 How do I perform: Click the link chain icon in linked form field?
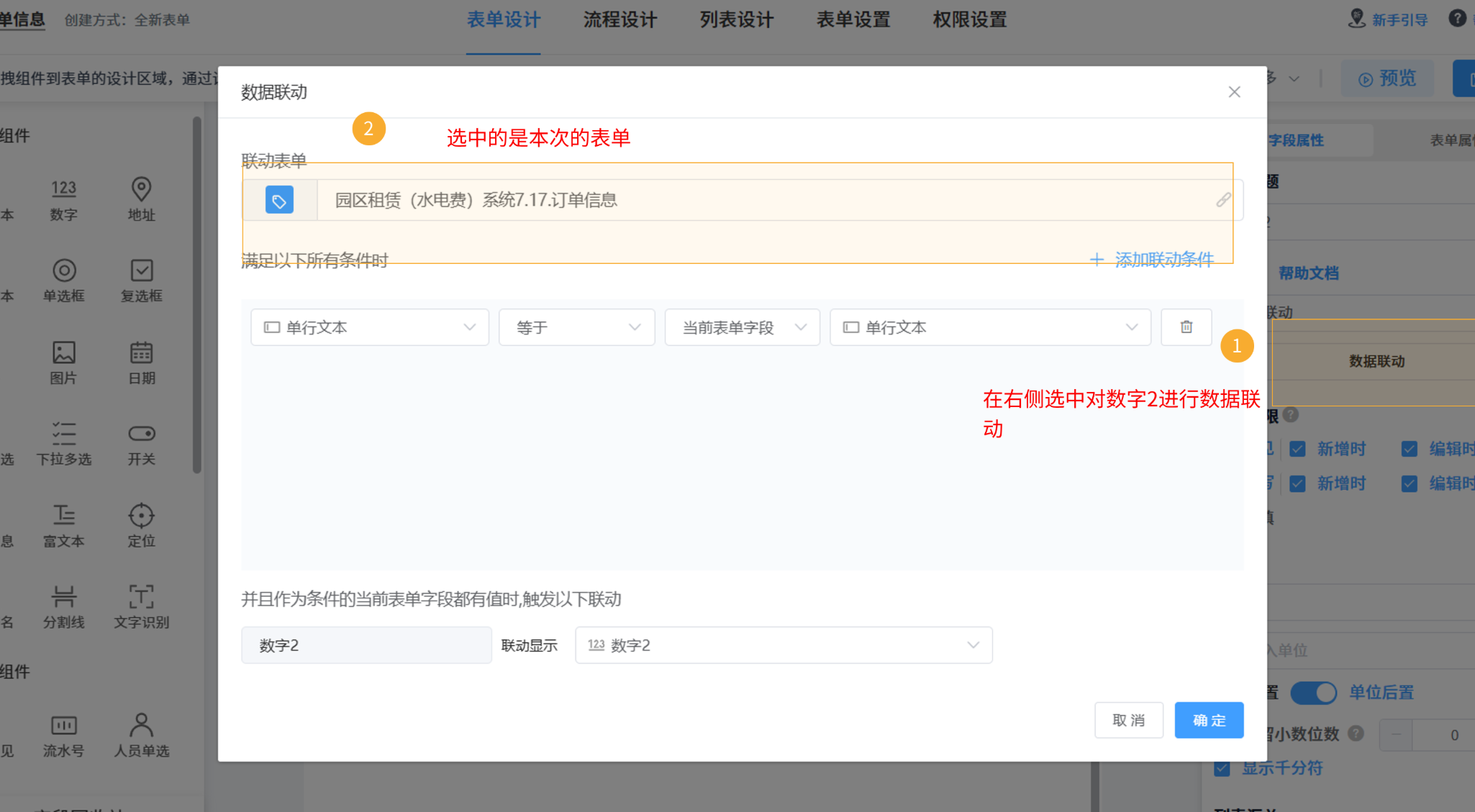tap(1223, 200)
